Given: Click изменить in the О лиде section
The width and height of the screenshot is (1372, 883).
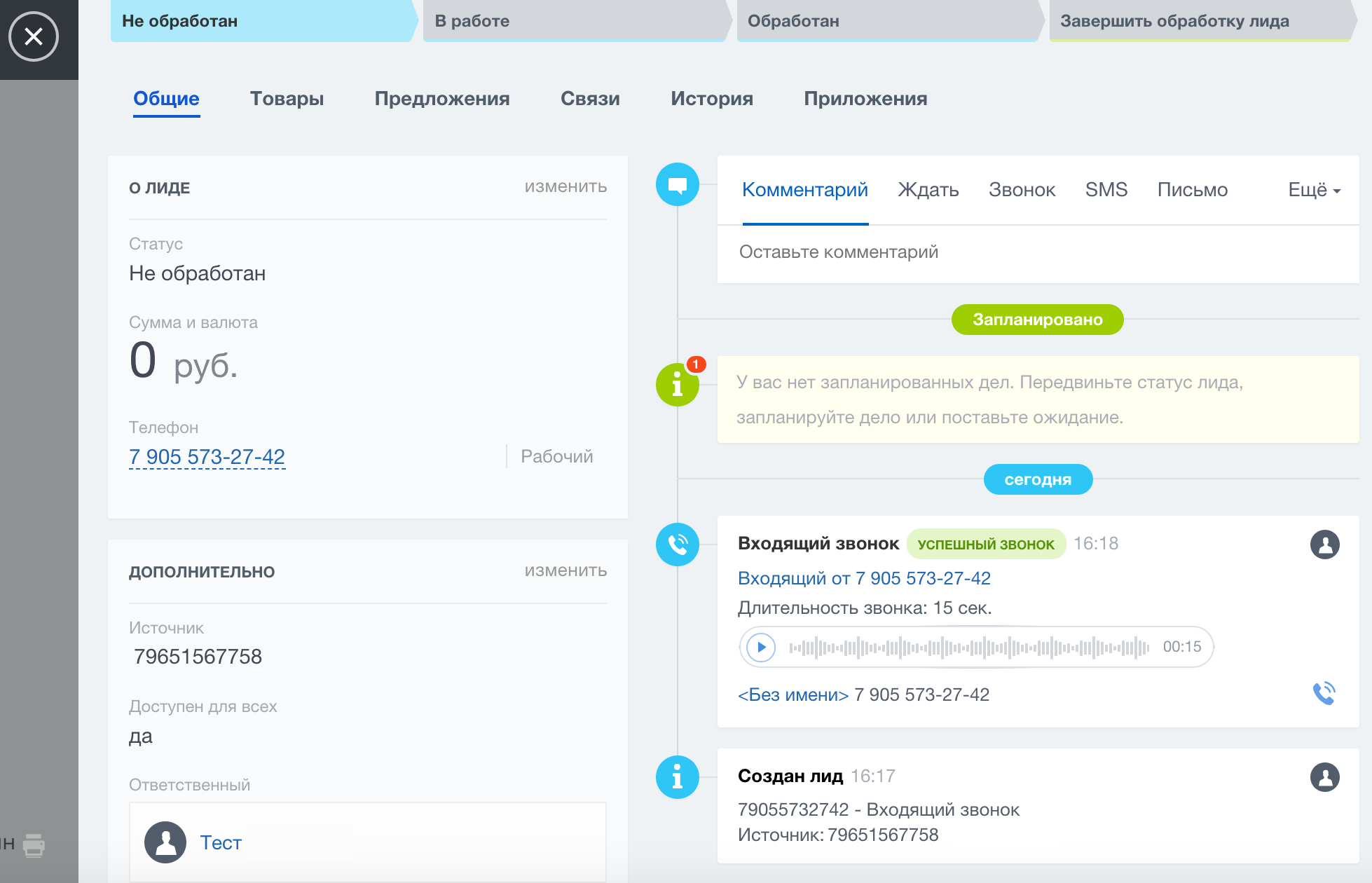Looking at the screenshot, I should point(565,186).
